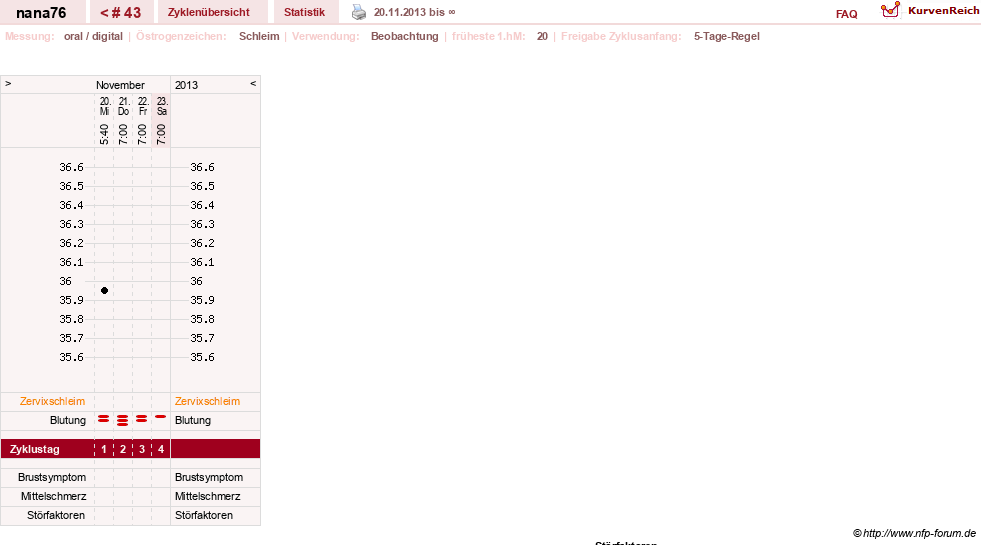981x545 pixels.
Task: Click the date range 20.11.2013 bis ∞
Action: 415,12
